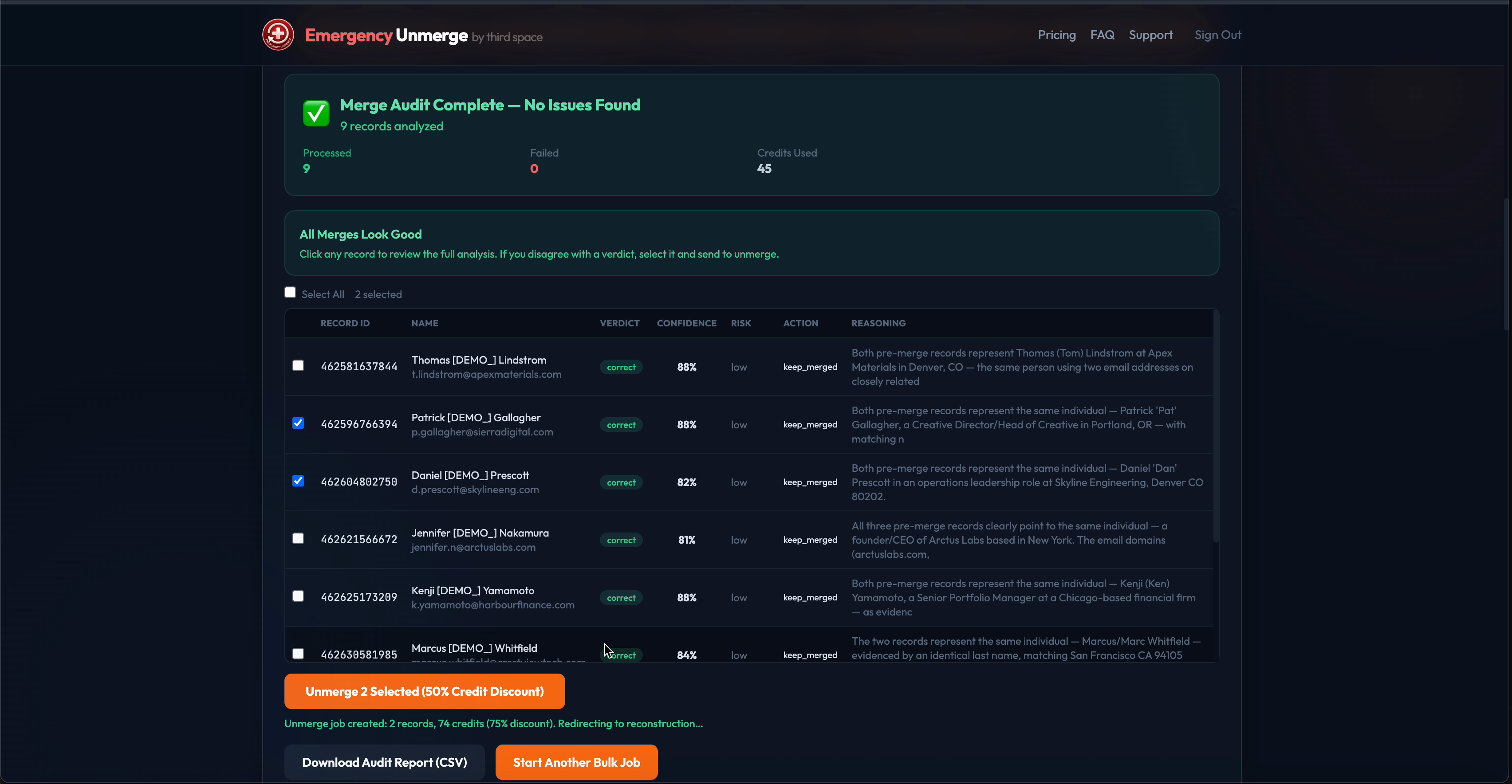Image resolution: width=1512 pixels, height=784 pixels.
Task: Click the 82% confidence value
Action: pyautogui.click(x=687, y=482)
